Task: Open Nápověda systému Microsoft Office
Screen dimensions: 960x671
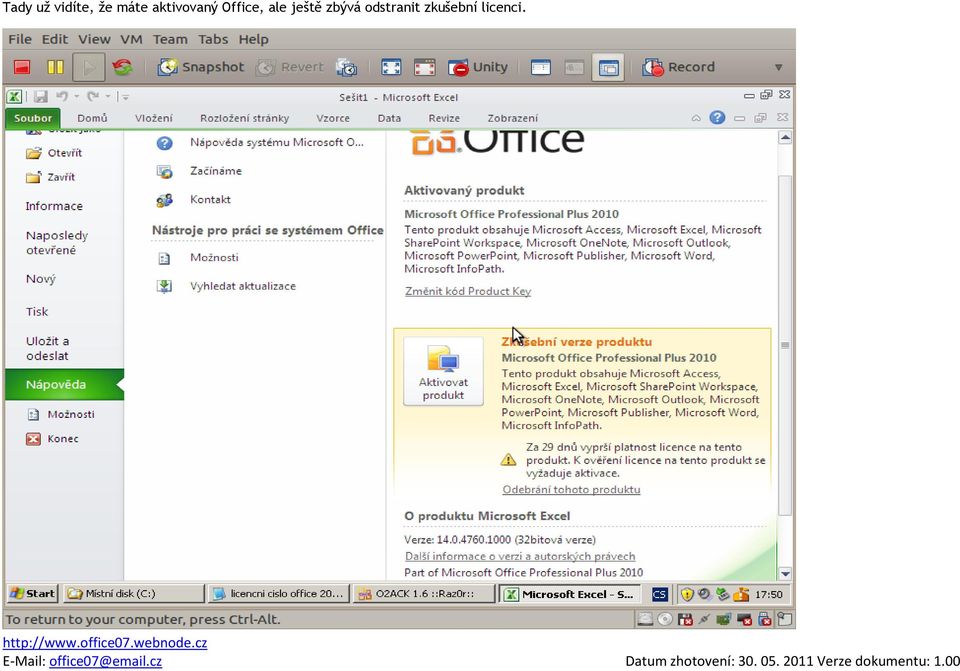Action: click(260, 143)
